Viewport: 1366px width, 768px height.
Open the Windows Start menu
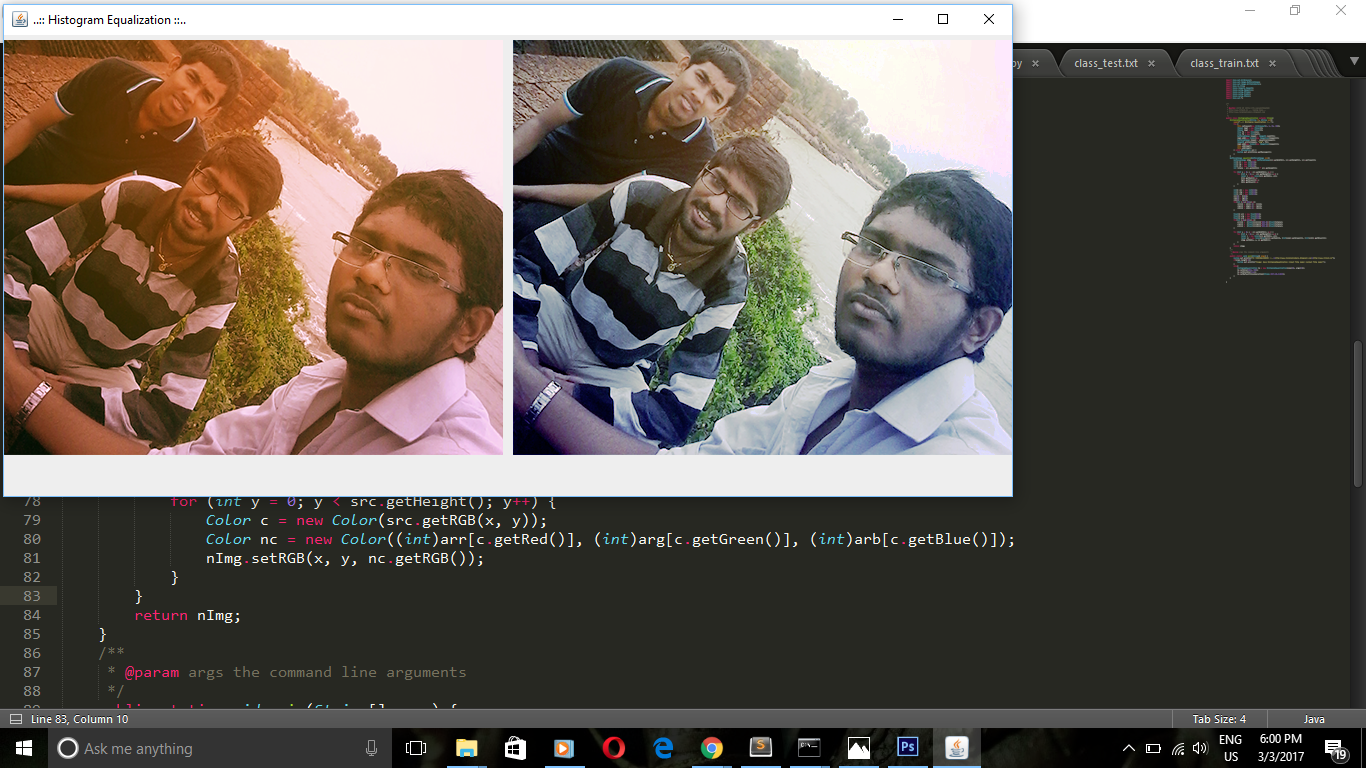pyautogui.click(x=23, y=748)
